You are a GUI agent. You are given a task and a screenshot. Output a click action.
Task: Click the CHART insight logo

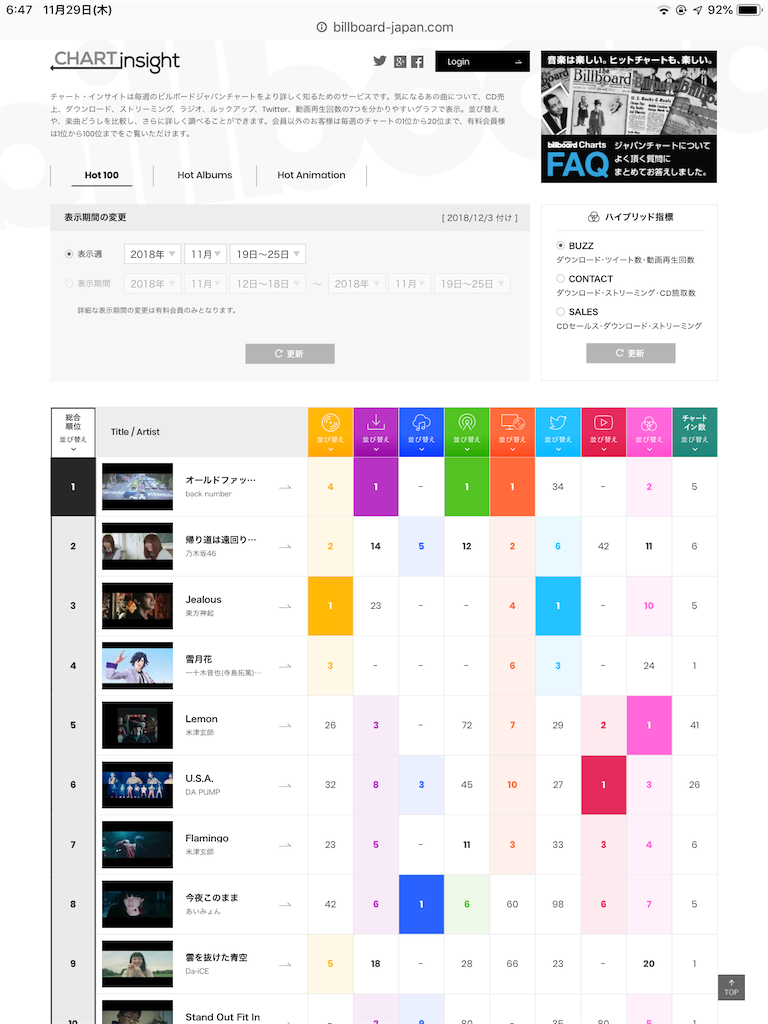(116, 61)
